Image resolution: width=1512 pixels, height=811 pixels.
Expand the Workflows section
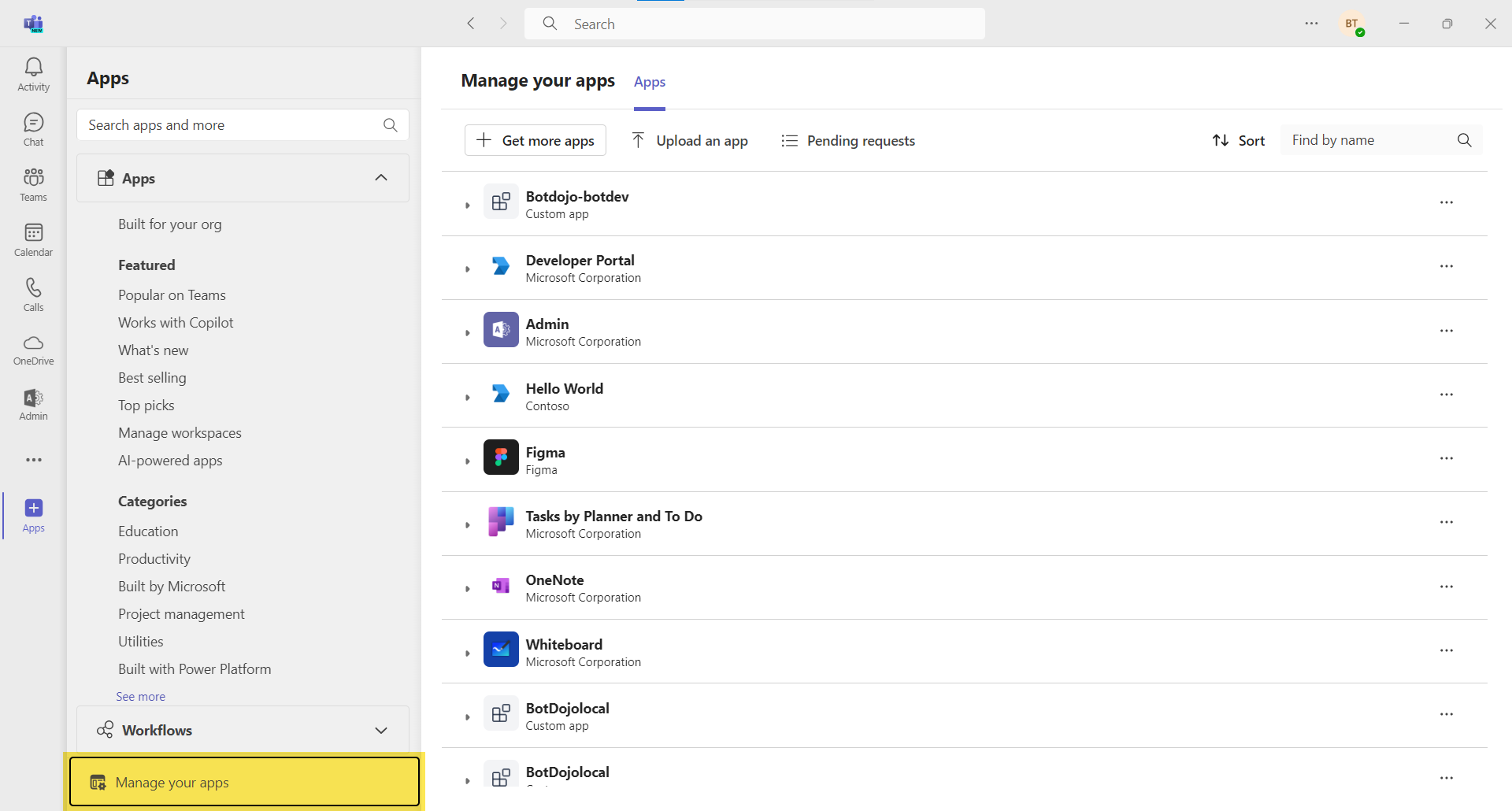click(x=381, y=731)
